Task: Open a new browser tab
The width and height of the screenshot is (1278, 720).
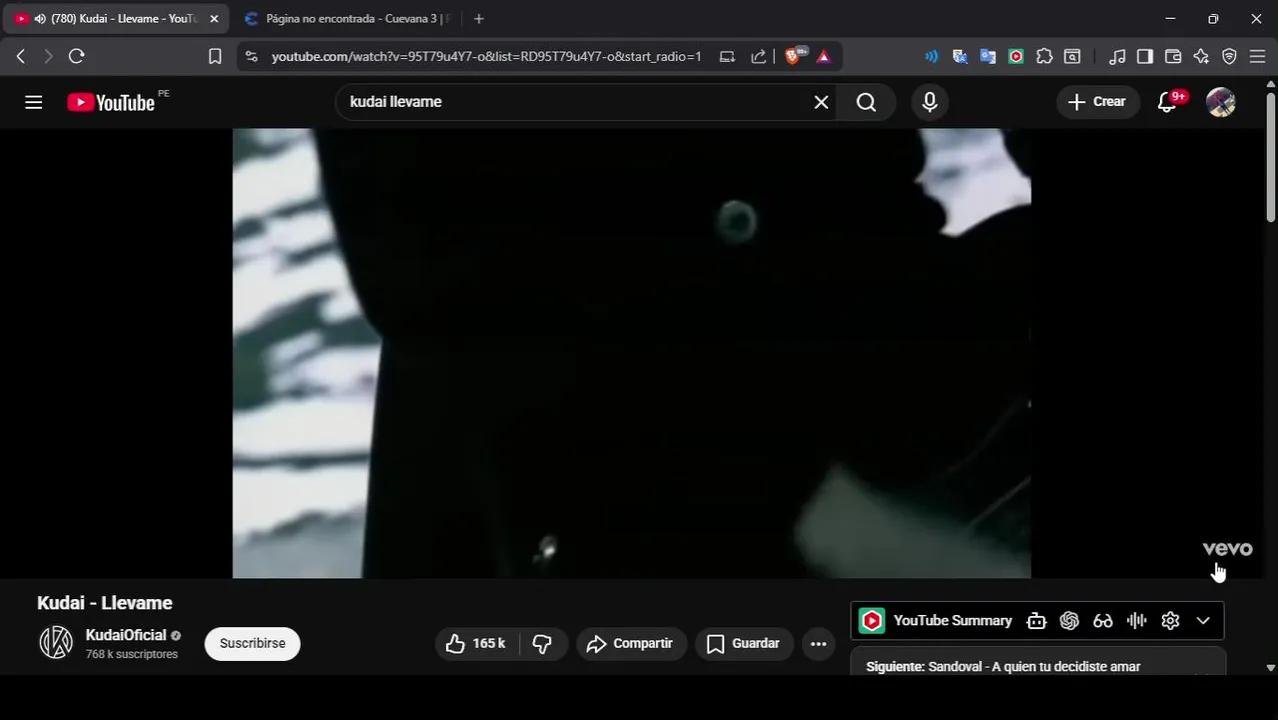Action: coord(479,19)
